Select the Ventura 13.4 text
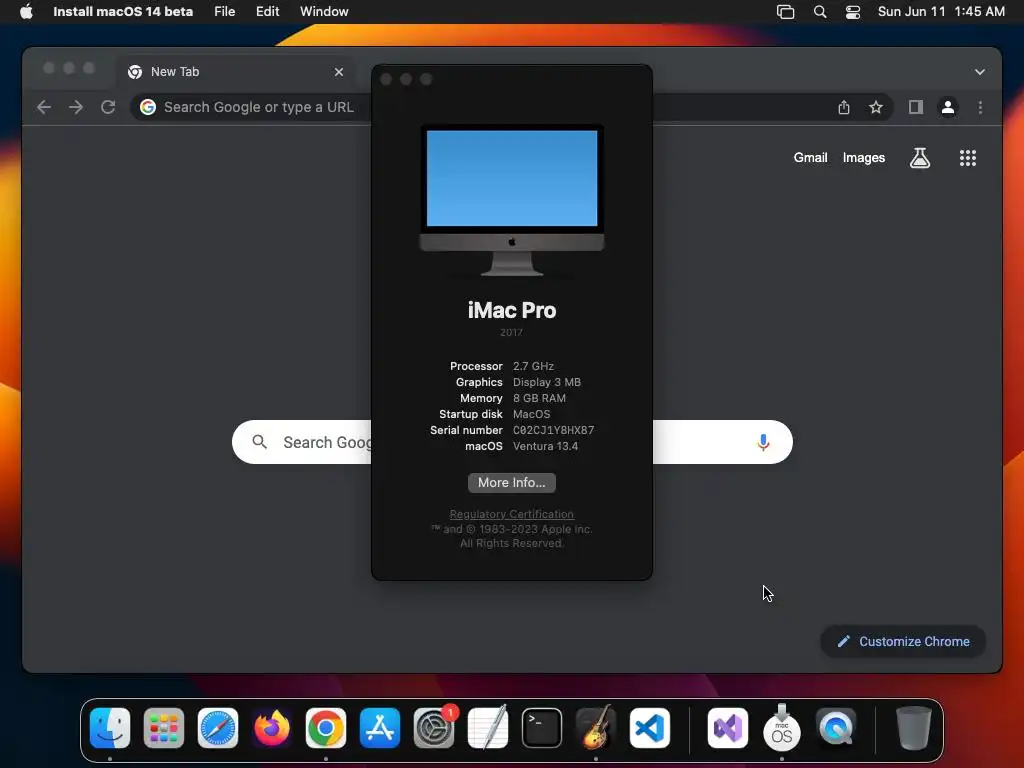 (545, 446)
